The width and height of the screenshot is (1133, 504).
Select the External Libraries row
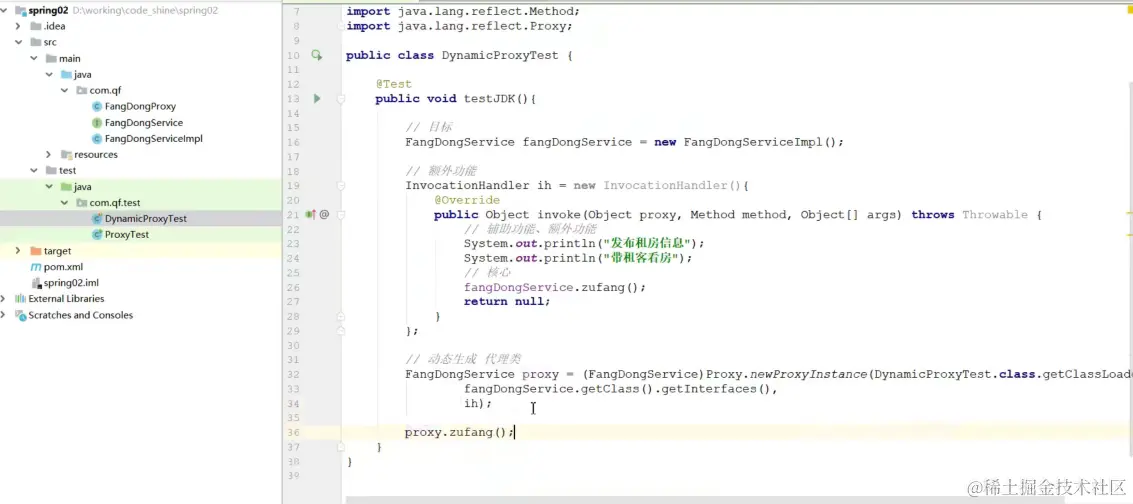[140, 299]
